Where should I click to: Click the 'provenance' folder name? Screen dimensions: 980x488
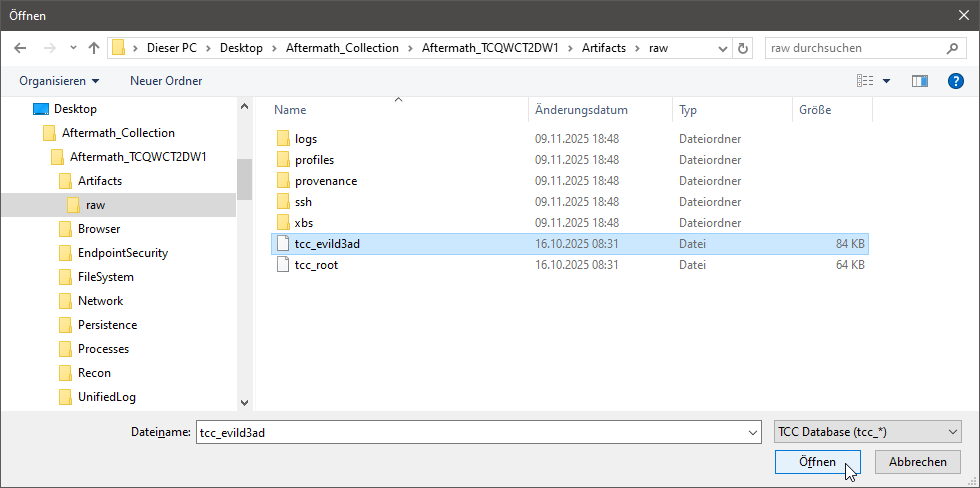326,181
